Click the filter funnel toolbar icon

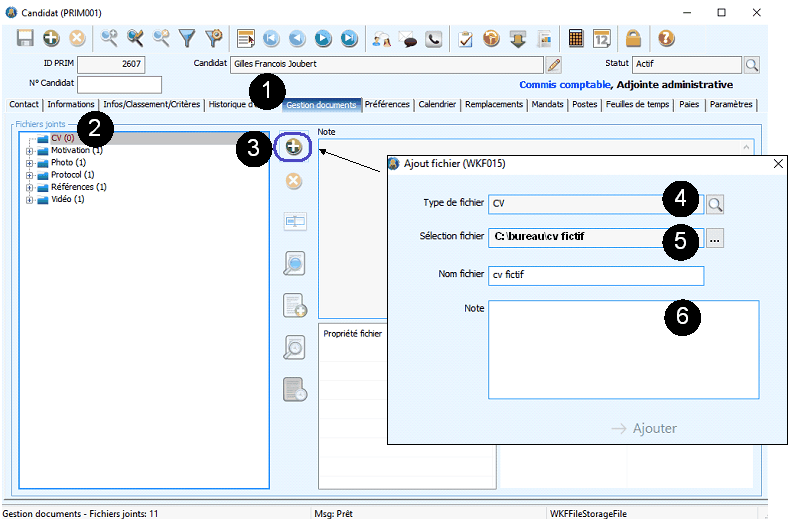[x=186, y=39]
